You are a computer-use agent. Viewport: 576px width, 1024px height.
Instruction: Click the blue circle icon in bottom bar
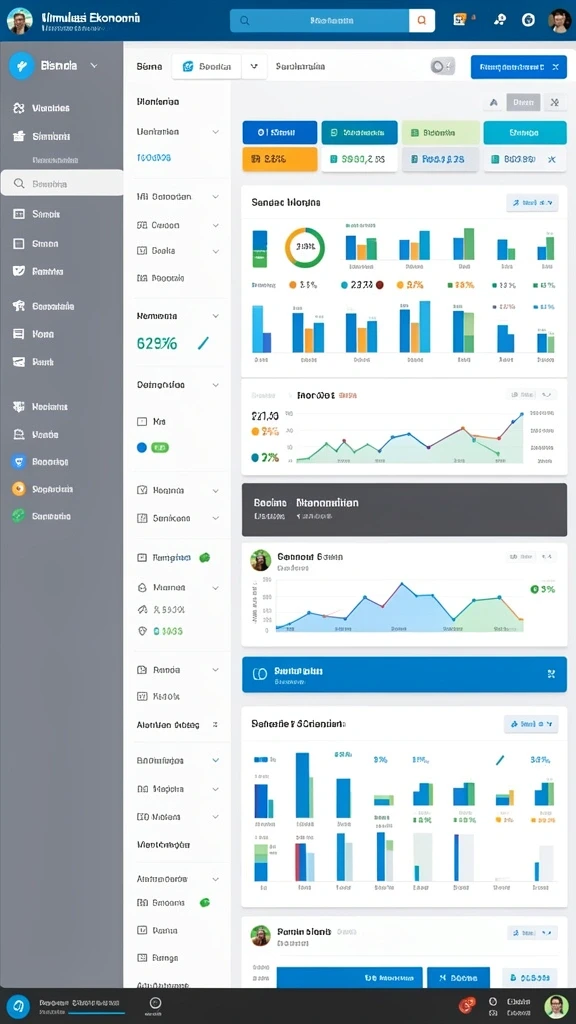point(18,1006)
